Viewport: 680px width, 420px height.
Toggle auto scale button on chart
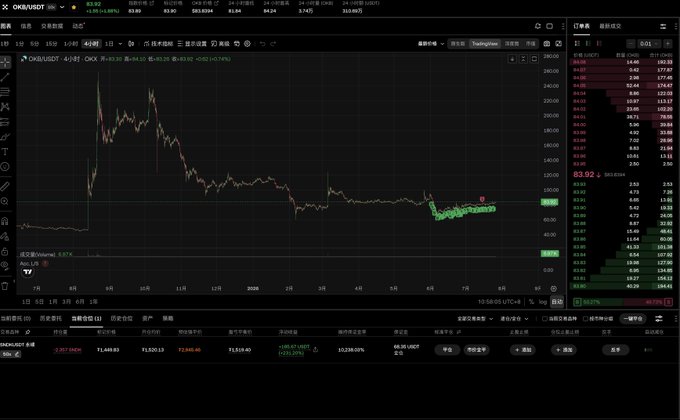(557, 302)
